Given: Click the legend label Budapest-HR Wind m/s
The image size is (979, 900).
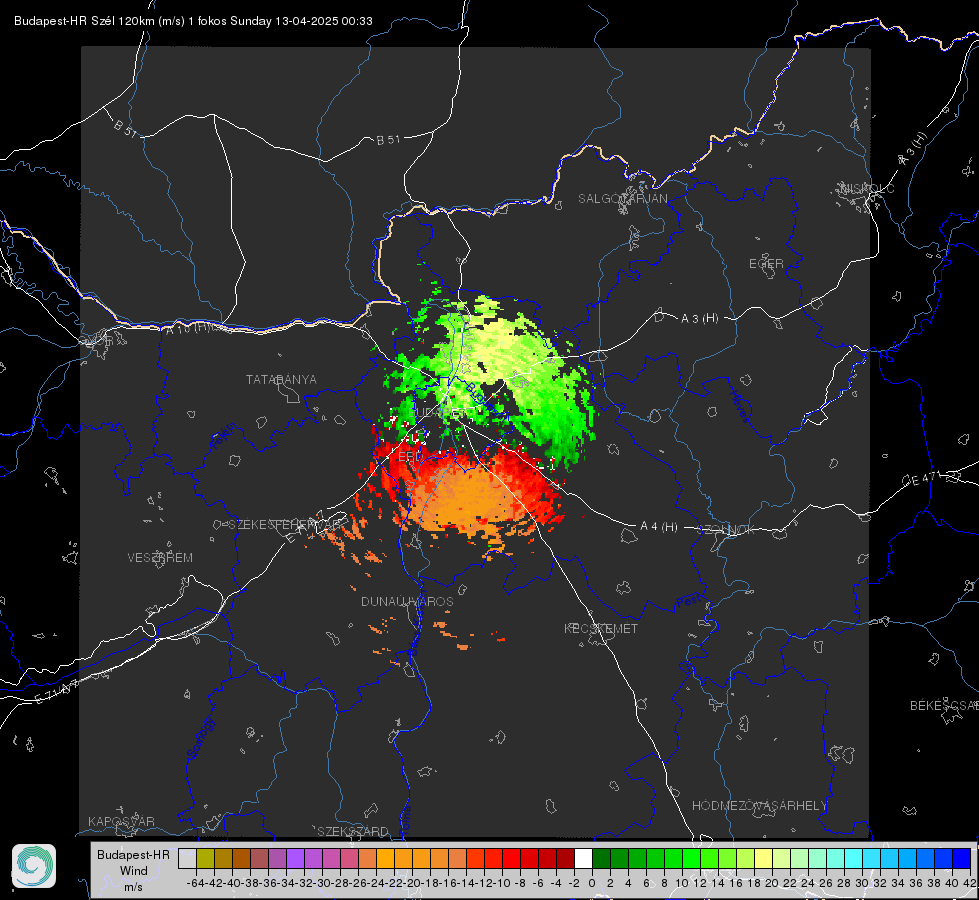Looking at the screenshot, I should click(134, 870).
